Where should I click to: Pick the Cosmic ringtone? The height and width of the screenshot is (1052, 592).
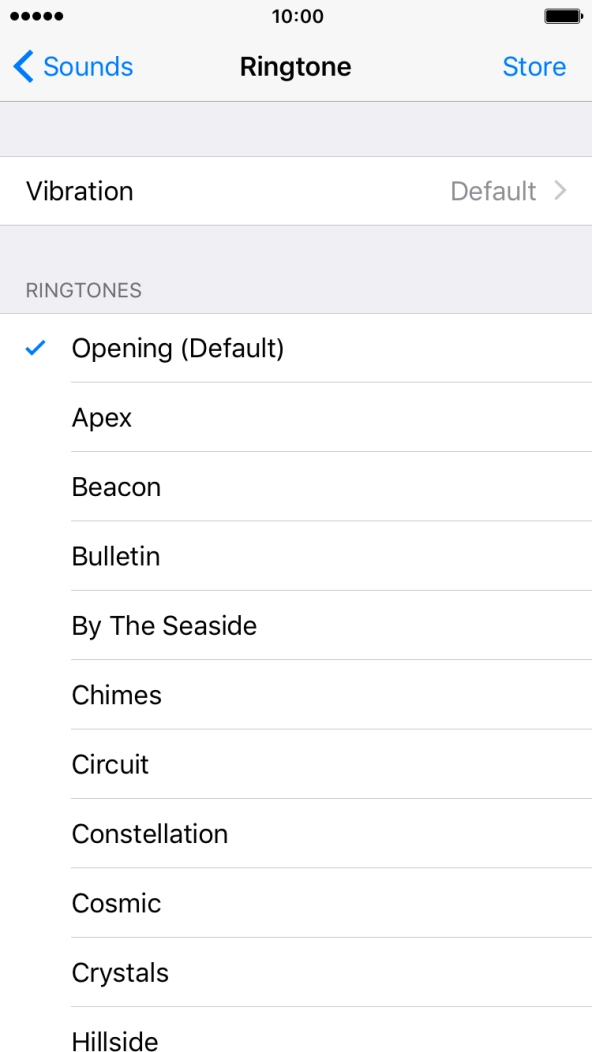116,903
